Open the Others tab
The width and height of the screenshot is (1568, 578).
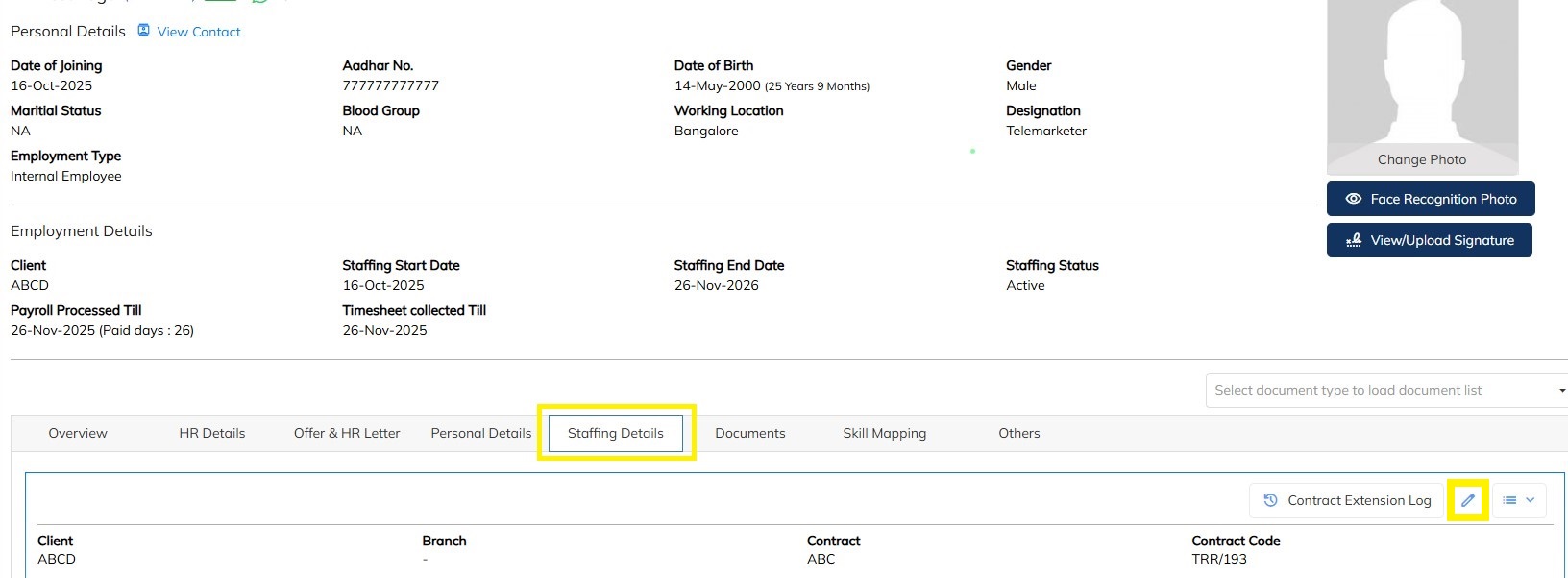tap(1018, 434)
